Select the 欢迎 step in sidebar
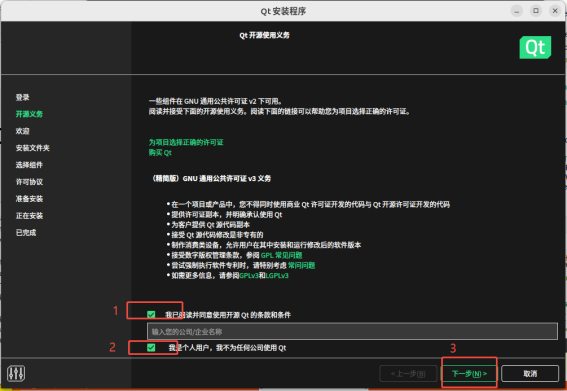Screen dimensions: 567x391 [22, 131]
